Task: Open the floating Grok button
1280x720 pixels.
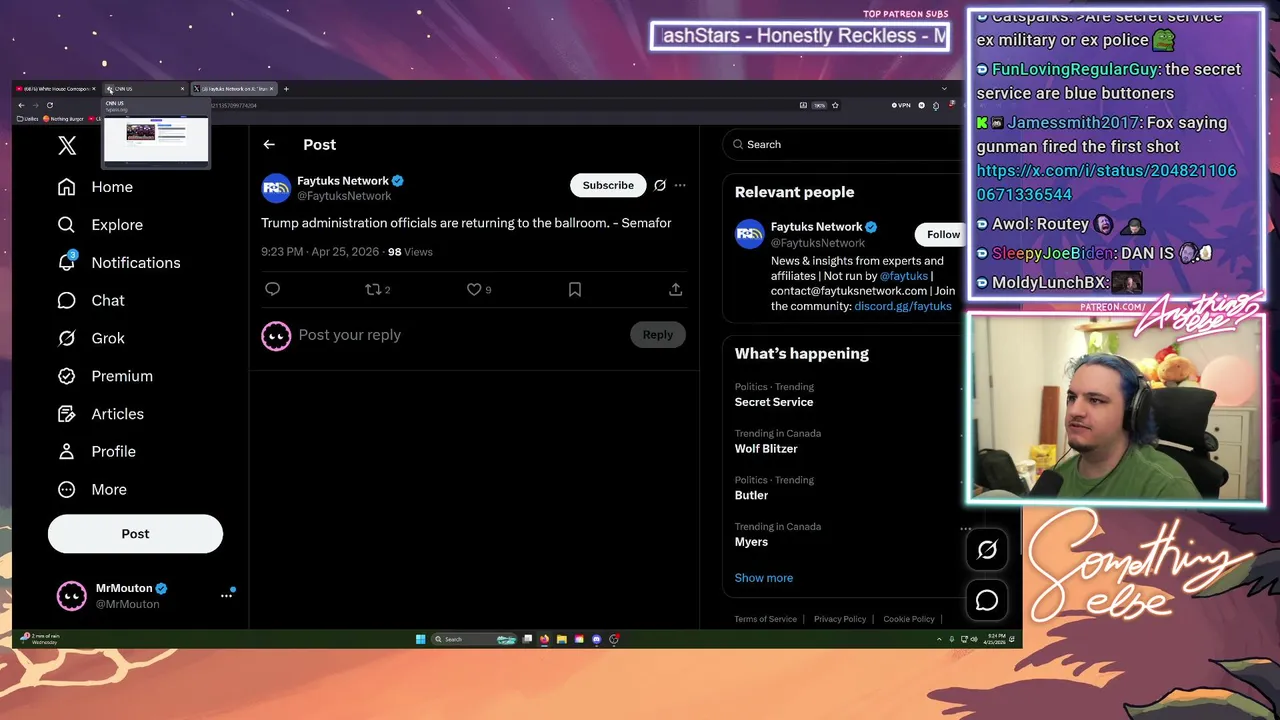Action: (x=987, y=550)
